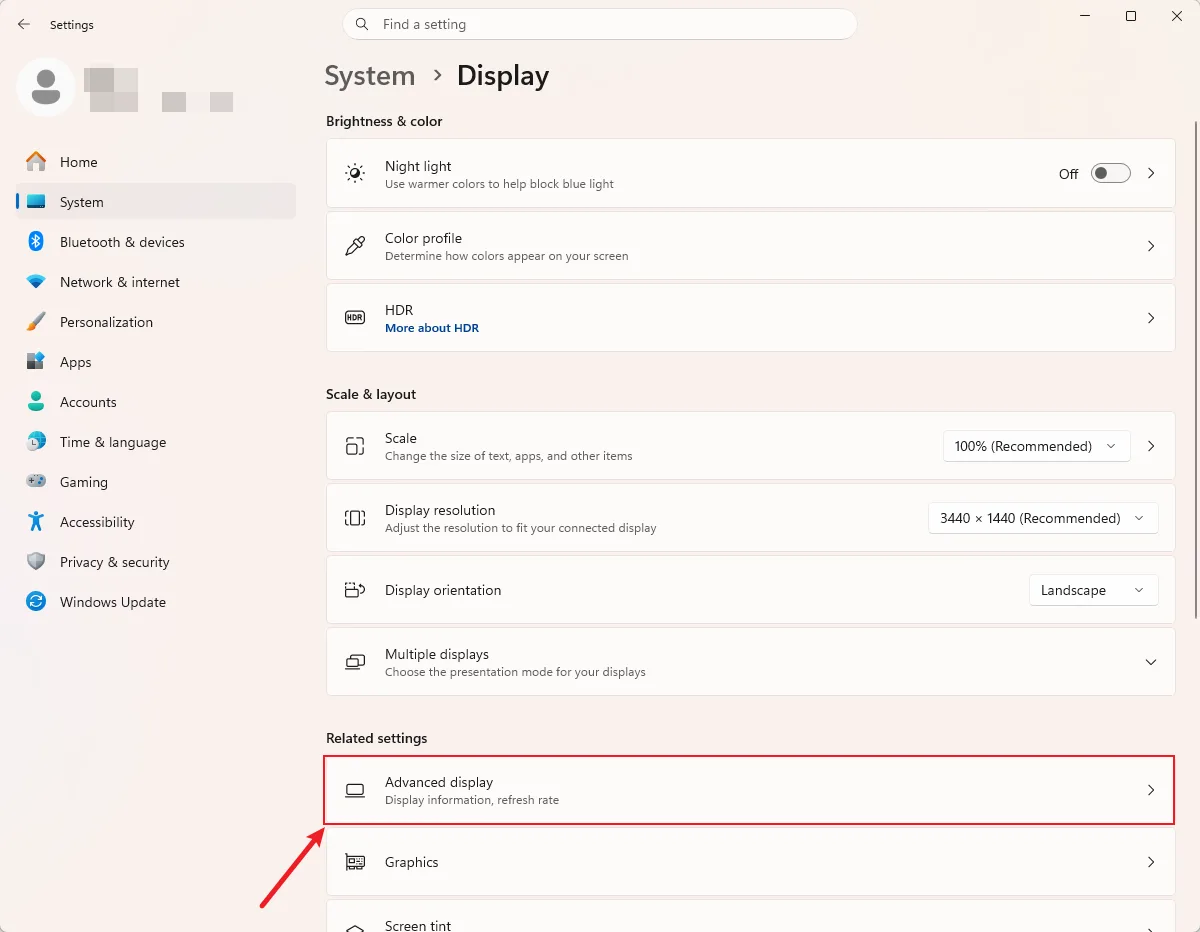
Task: Open the Display orientation Landscape dropdown
Action: (1094, 590)
